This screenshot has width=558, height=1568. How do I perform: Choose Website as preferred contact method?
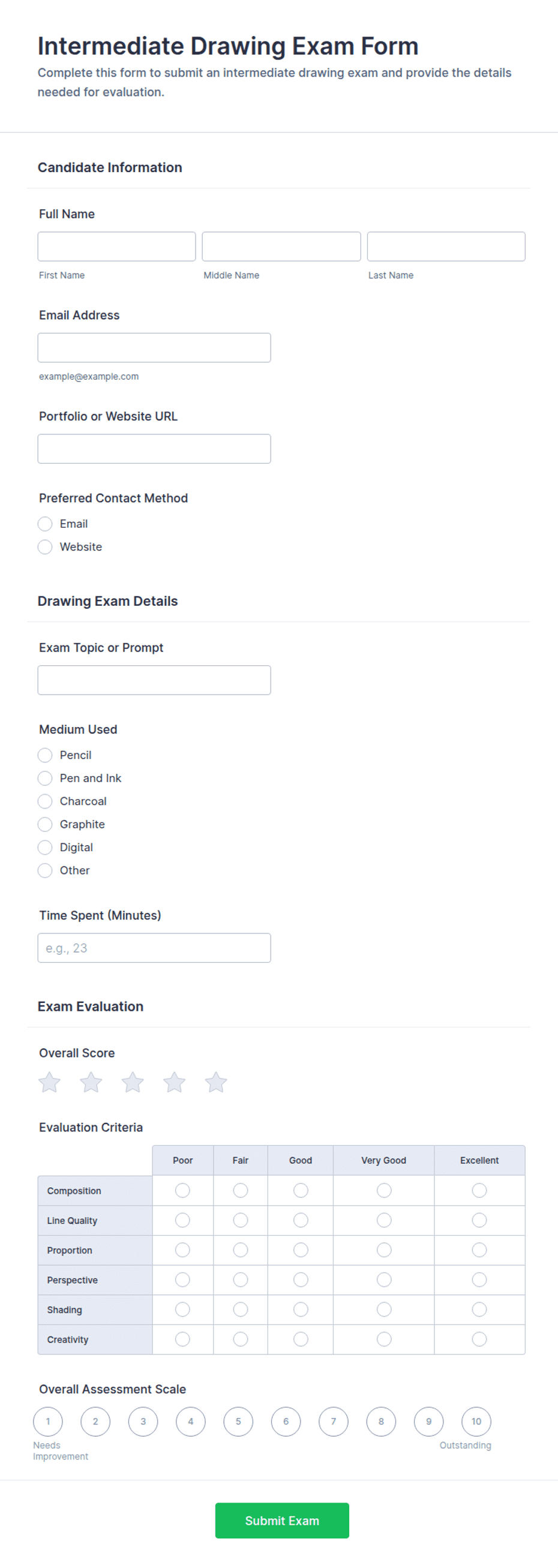(45, 546)
